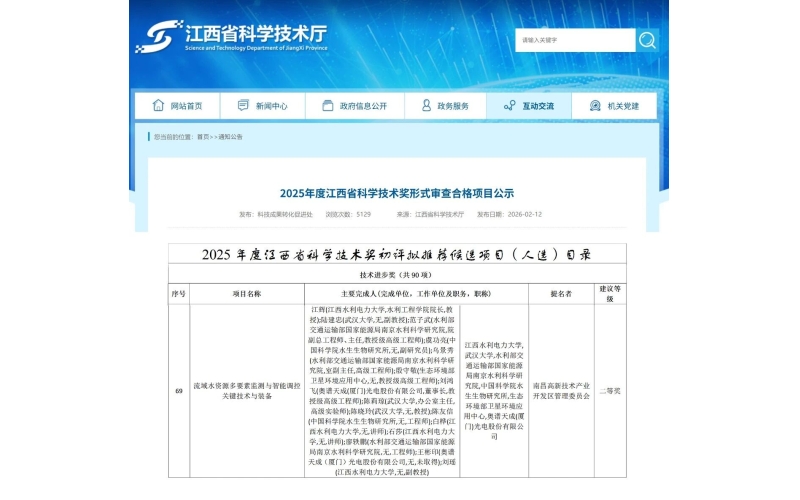Open the 互动交流 nav item
Screen dimensions: 800x500
(529, 106)
